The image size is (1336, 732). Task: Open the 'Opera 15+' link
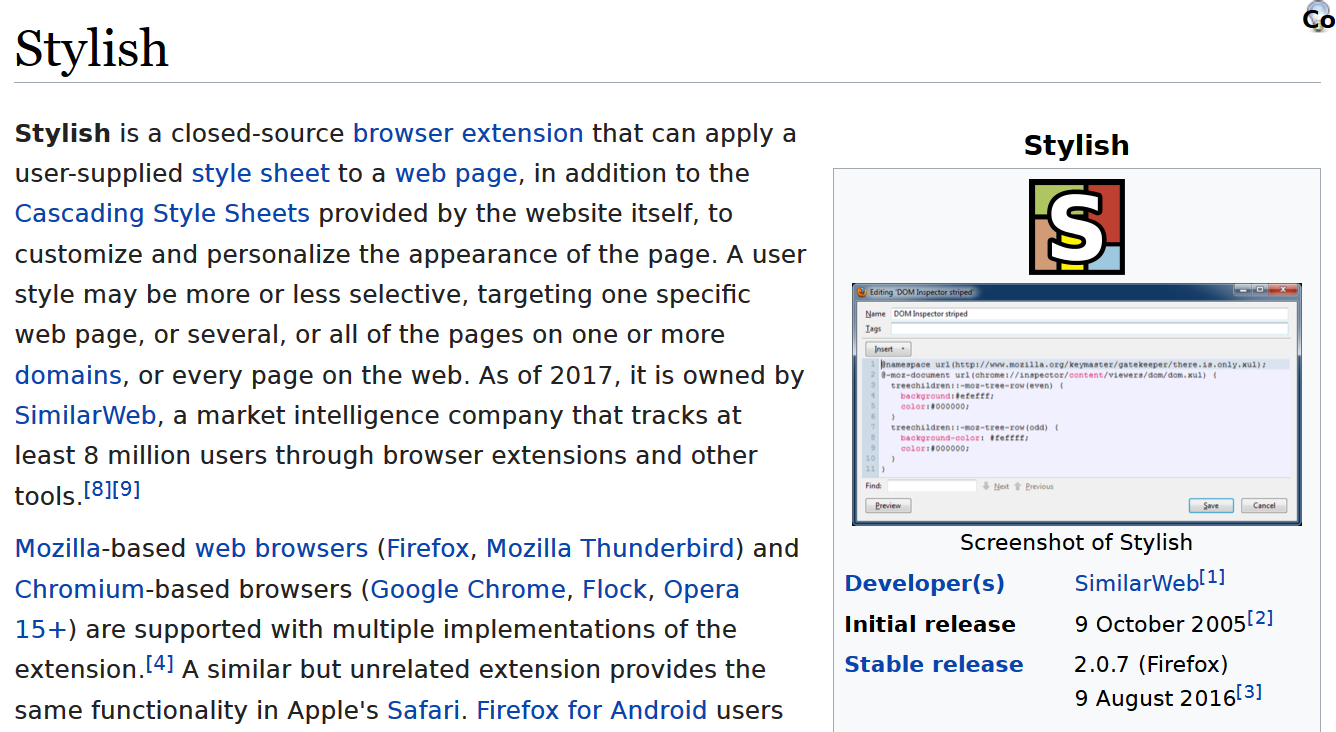[702, 590]
